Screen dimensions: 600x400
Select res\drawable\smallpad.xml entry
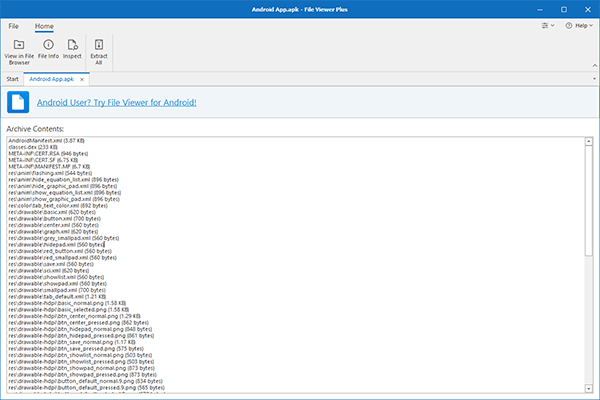coord(57,291)
